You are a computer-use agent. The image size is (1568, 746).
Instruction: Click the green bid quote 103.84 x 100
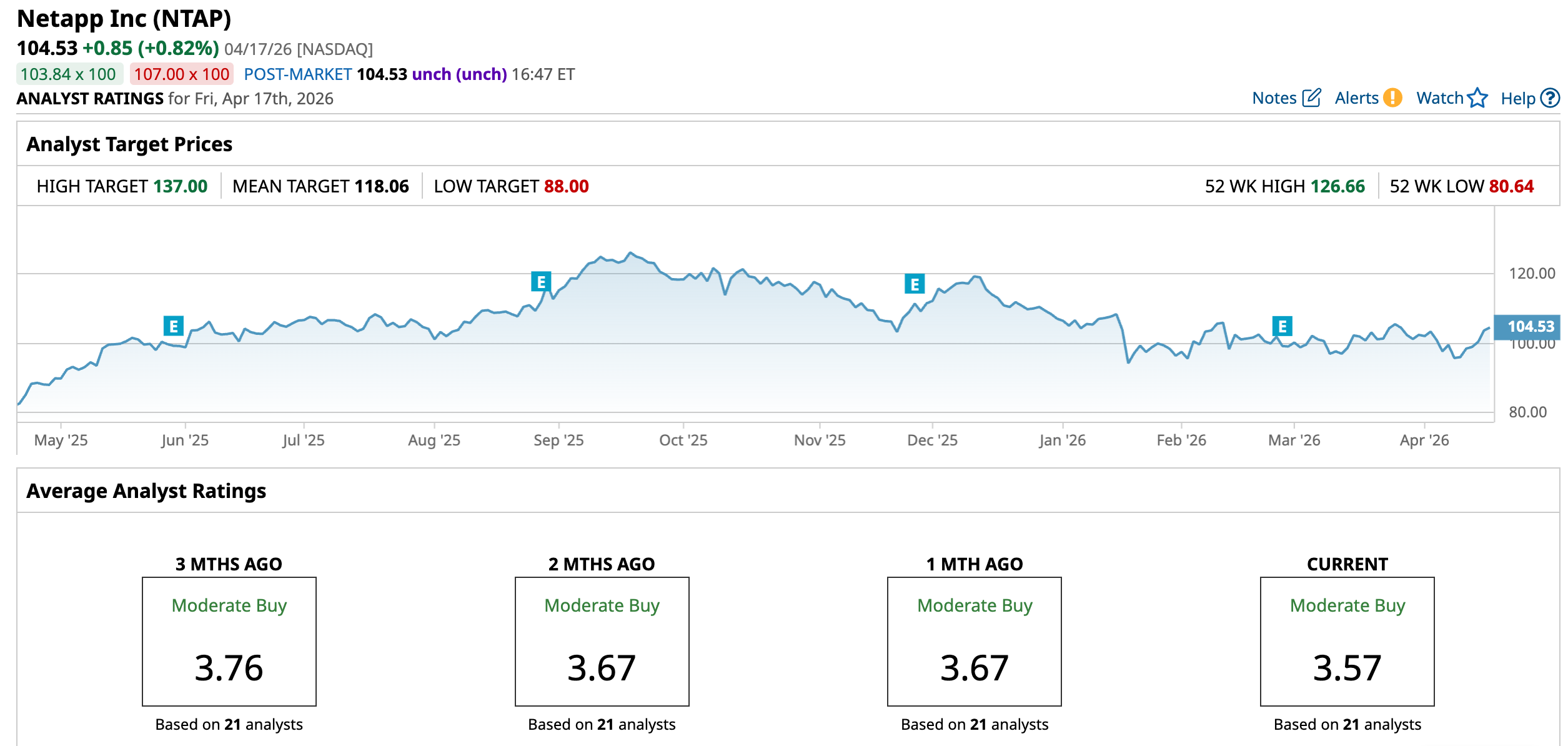69,74
